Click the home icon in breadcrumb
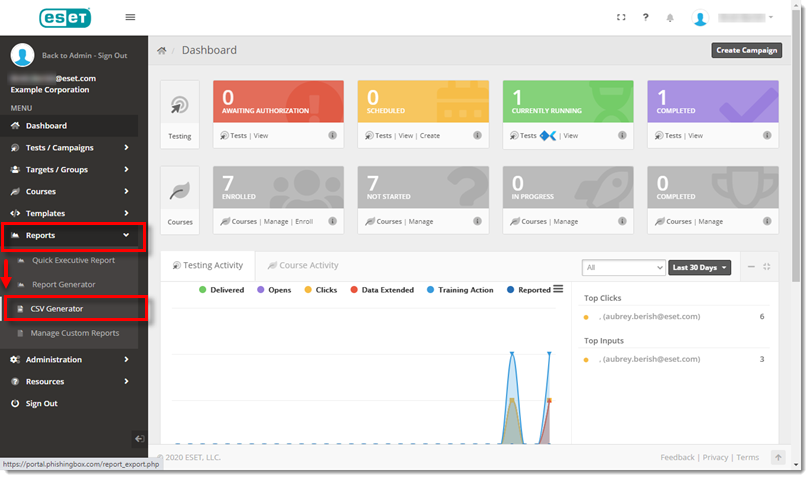 163,50
